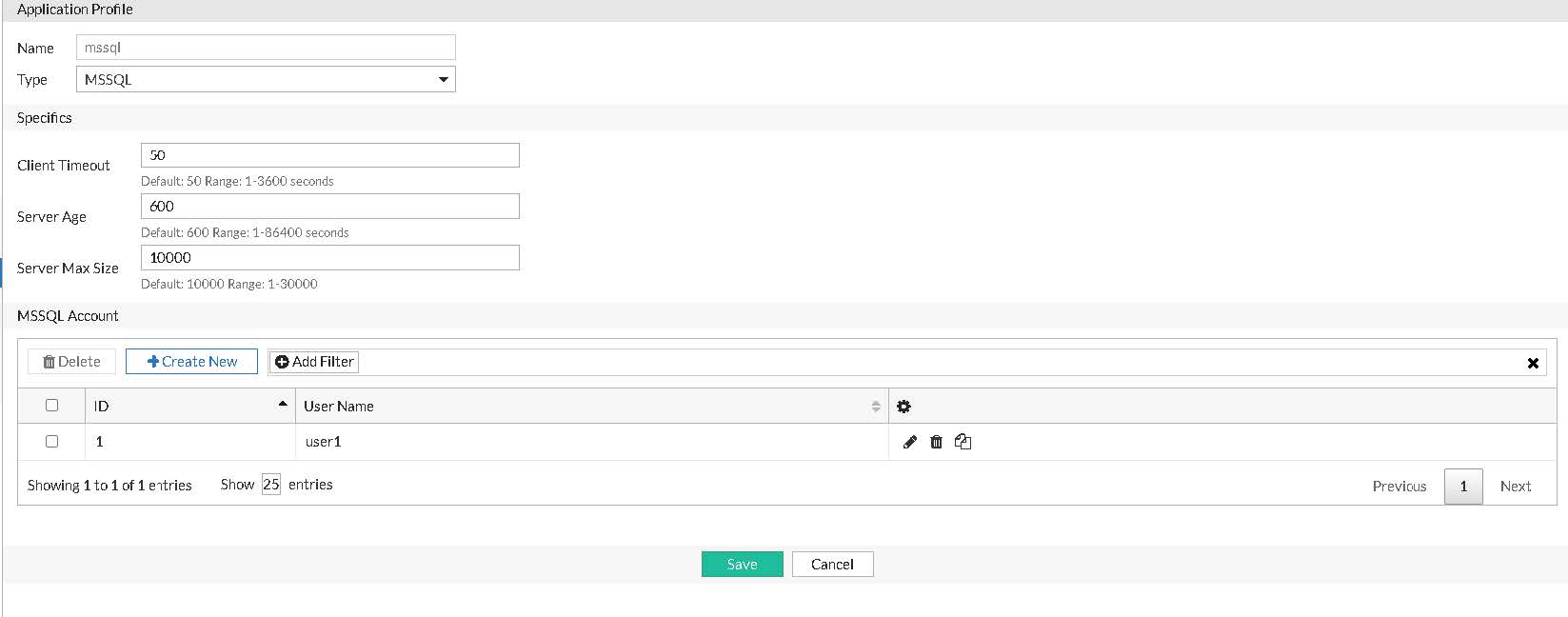The height and width of the screenshot is (617, 1568).
Task: Save the application profile
Action: (743, 565)
